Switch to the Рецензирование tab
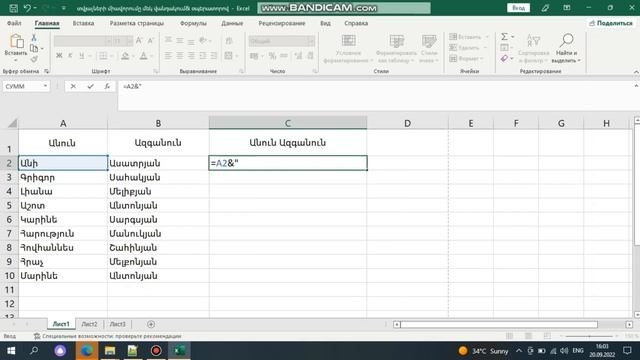Screen dimensions: 640x360 (282, 23)
